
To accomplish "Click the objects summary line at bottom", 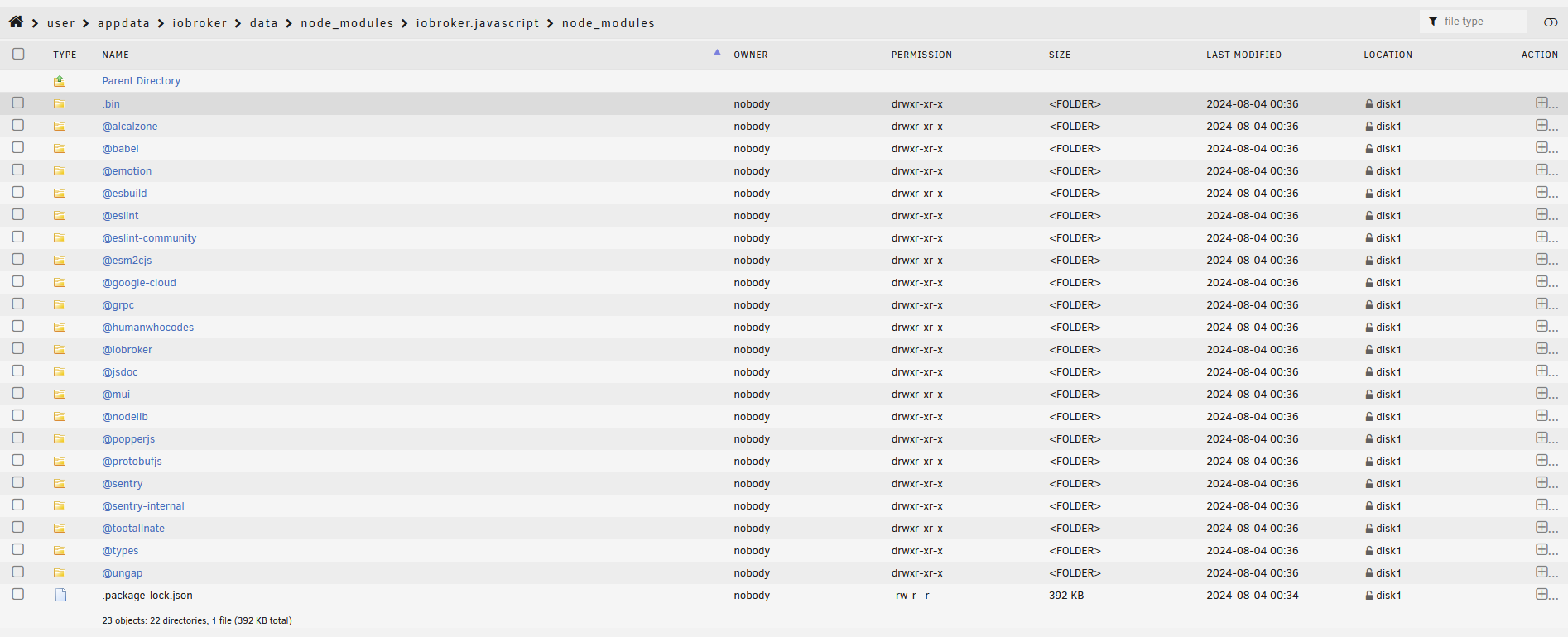I will tap(197, 620).
